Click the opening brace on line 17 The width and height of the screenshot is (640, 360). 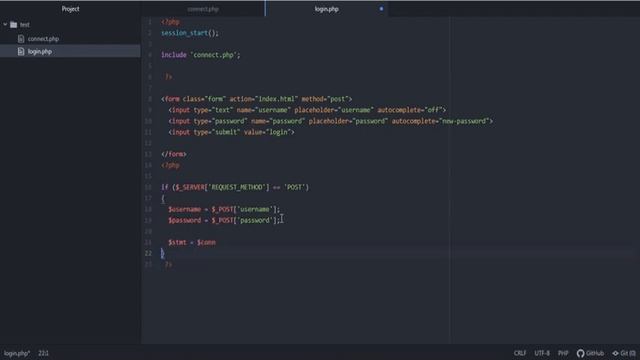click(x=163, y=198)
